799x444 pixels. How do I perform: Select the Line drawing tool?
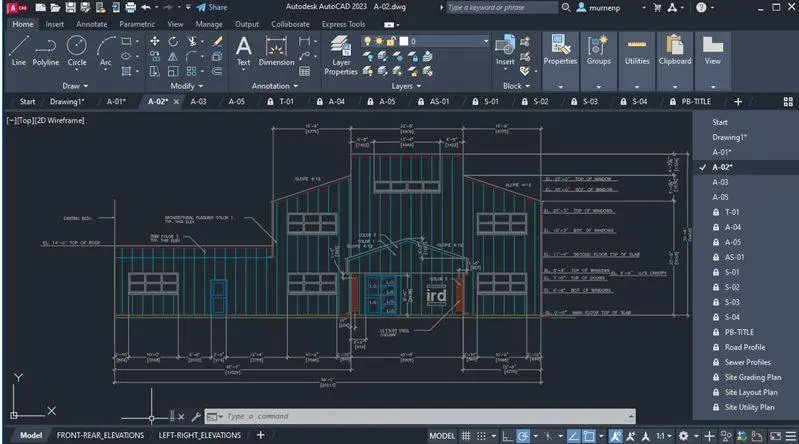point(18,50)
